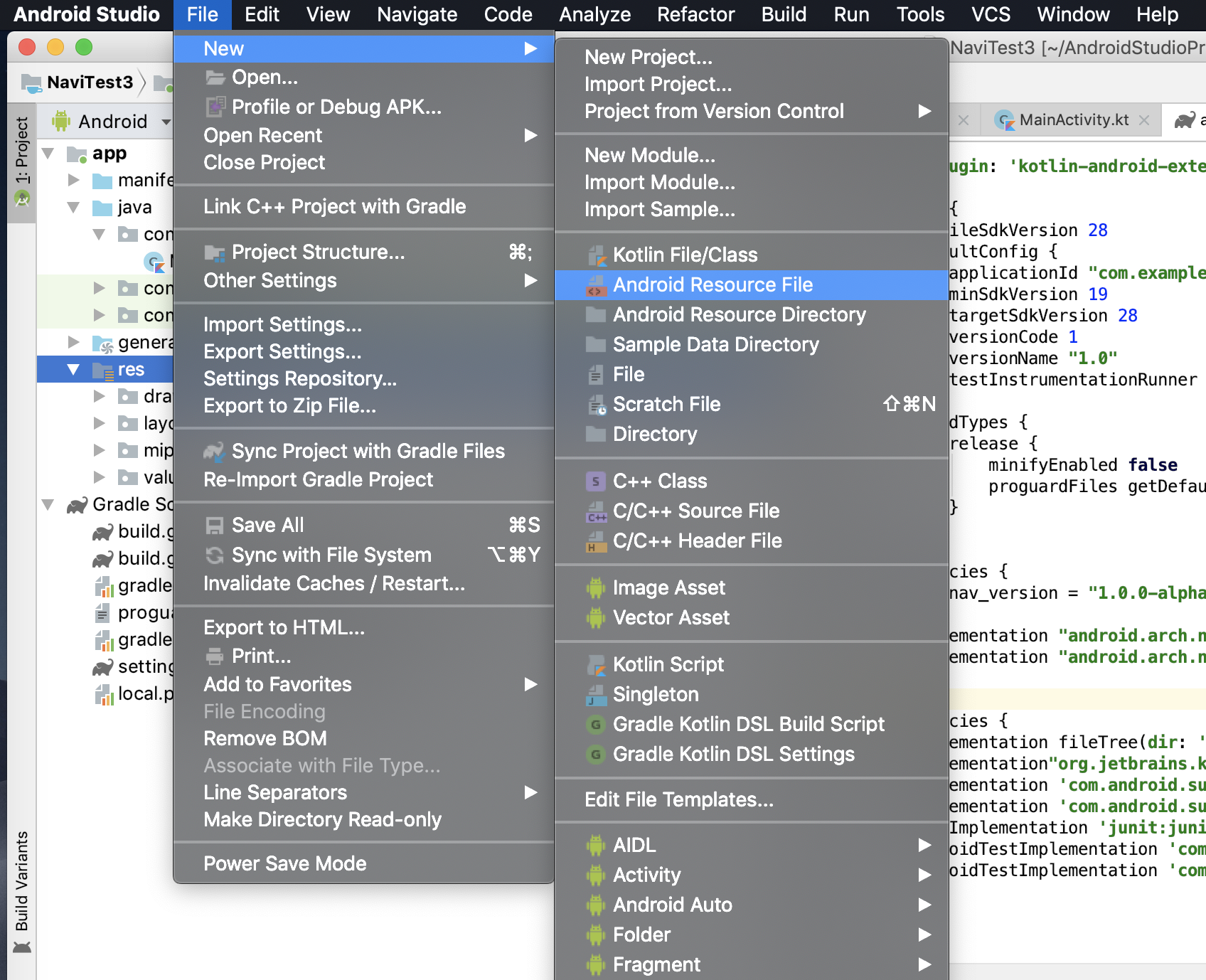Open the Navigate menu
This screenshot has height=980, width=1206.
417,14
